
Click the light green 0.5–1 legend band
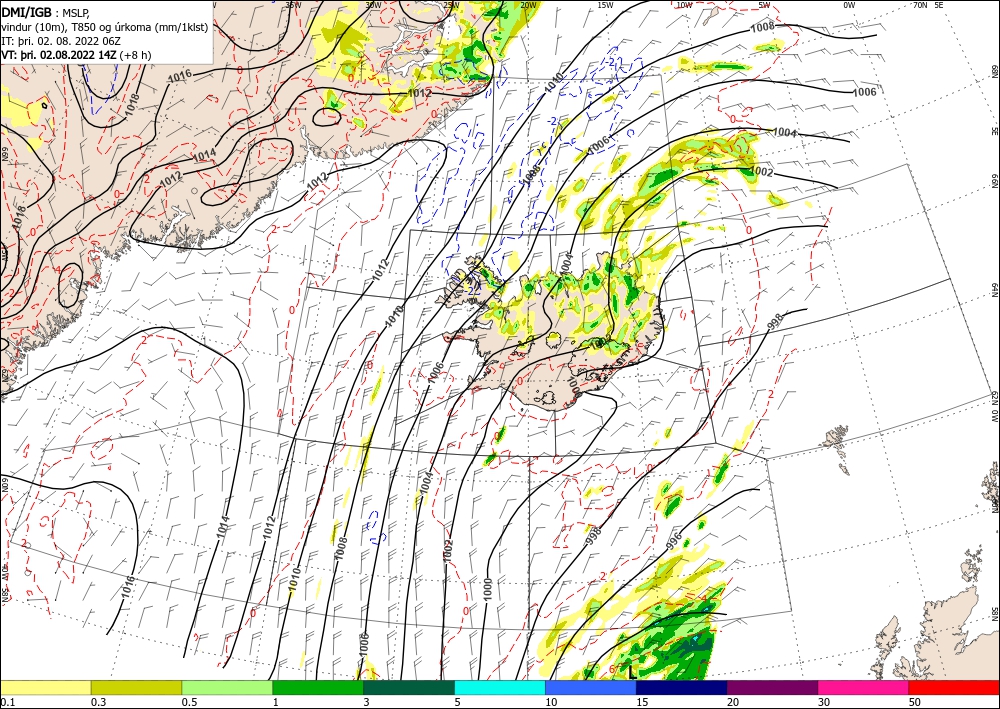[x=227, y=687]
